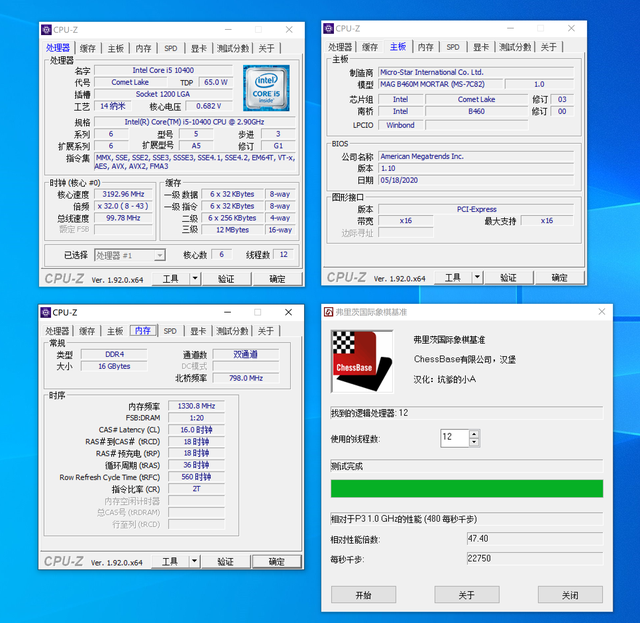This screenshot has height=623, width=640.
Task: Open the 主板 tab in processor window
Action: click(x=116, y=48)
